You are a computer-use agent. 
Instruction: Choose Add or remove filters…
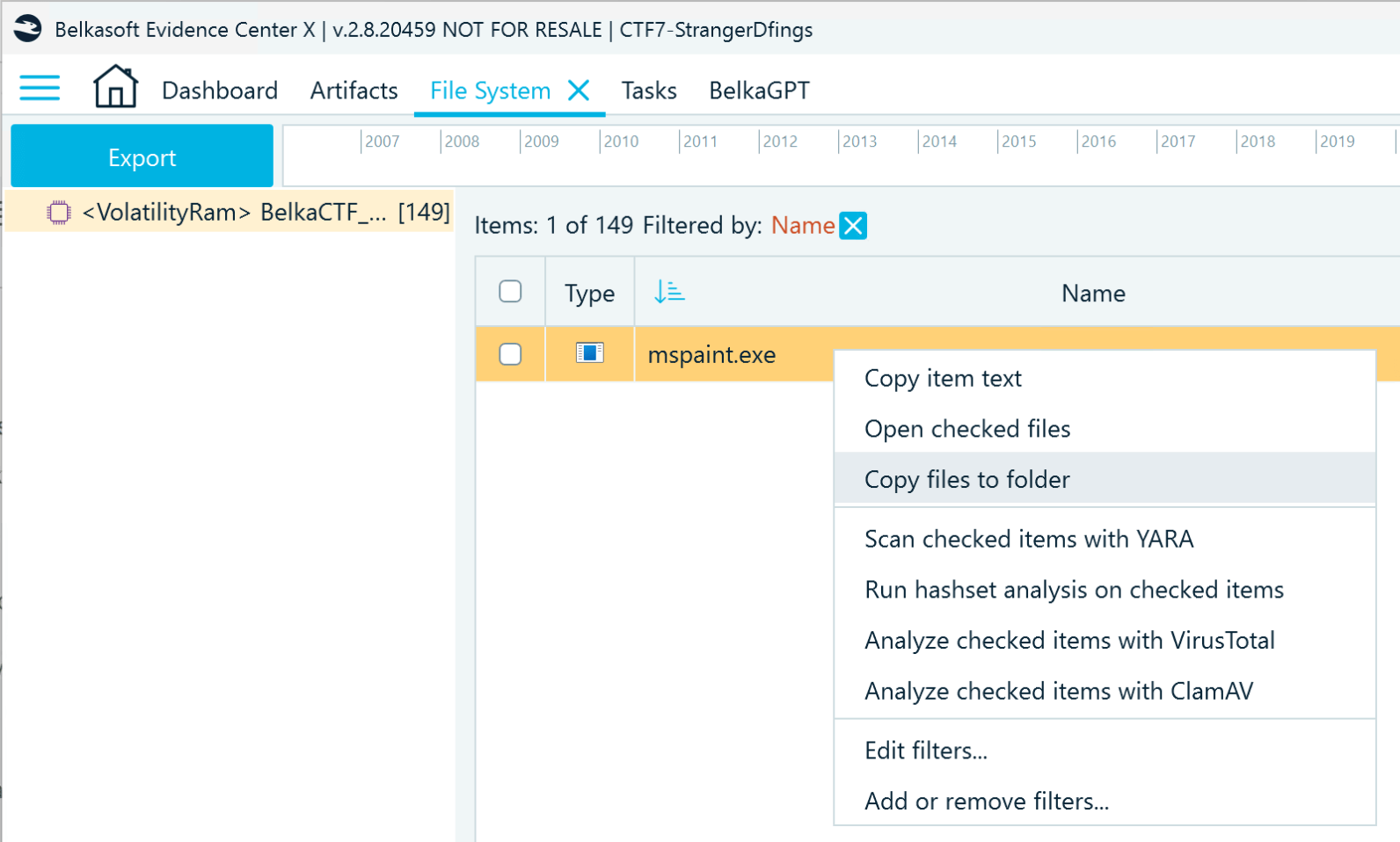click(1105, 802)
